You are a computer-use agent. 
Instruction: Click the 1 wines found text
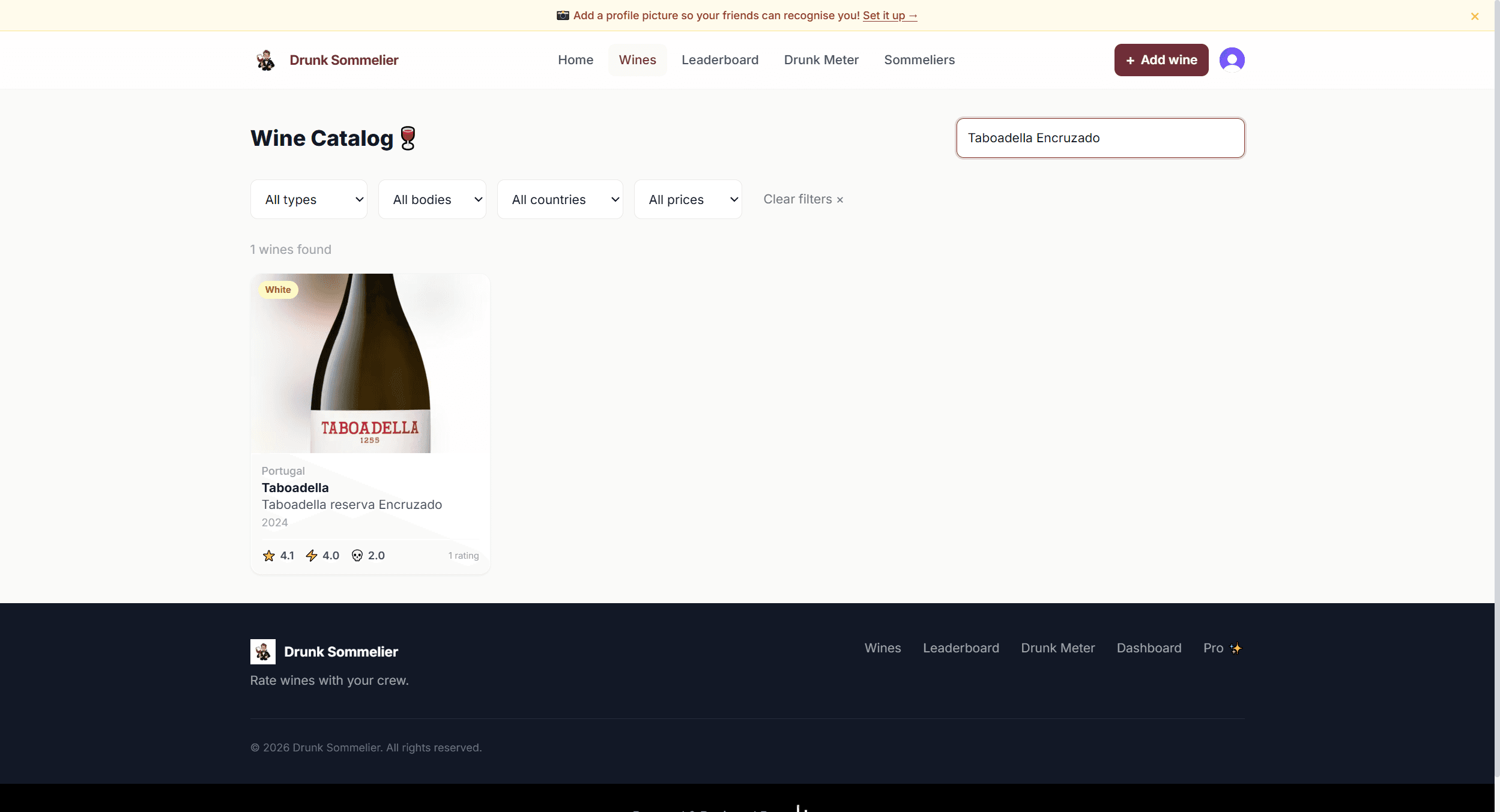[x=291, y=250]
